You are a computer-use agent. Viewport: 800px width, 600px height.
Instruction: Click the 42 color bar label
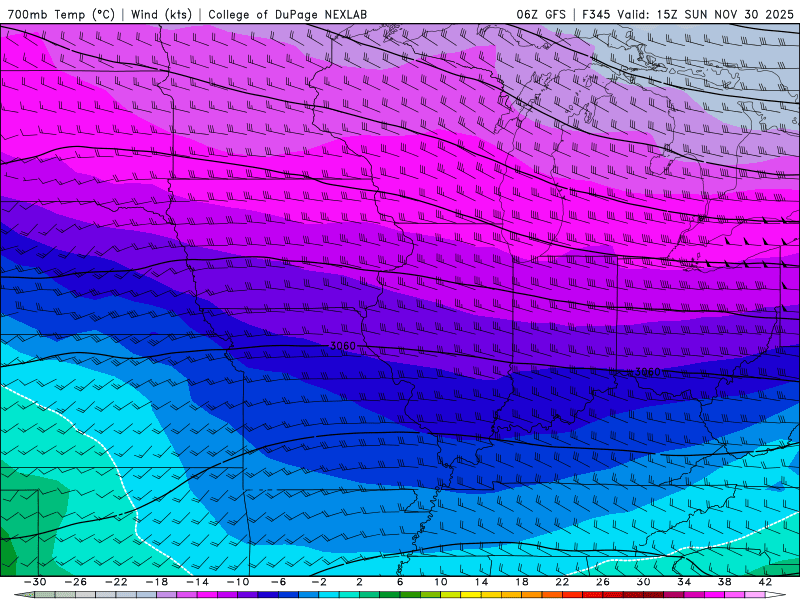point(765,582)
